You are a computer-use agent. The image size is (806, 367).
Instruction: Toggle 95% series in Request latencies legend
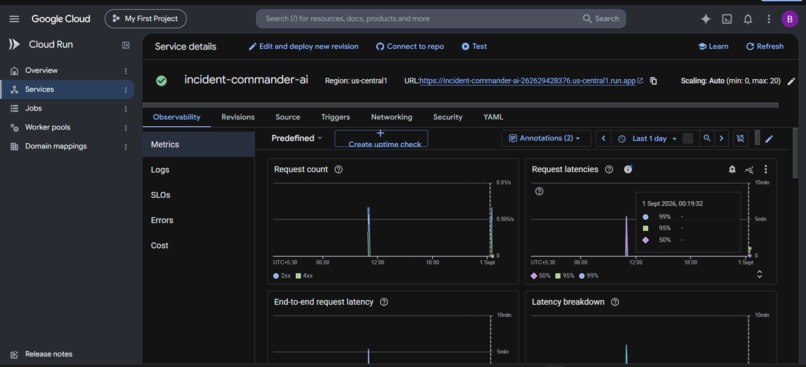(564, 276)
